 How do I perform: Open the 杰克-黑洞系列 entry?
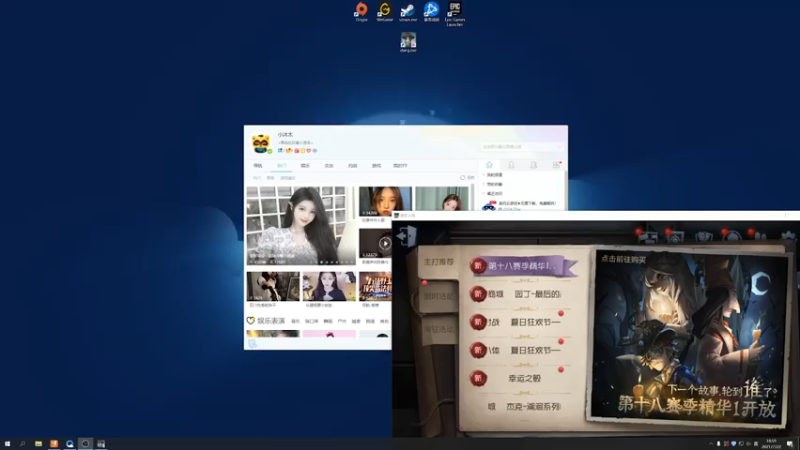pos(524,407)
